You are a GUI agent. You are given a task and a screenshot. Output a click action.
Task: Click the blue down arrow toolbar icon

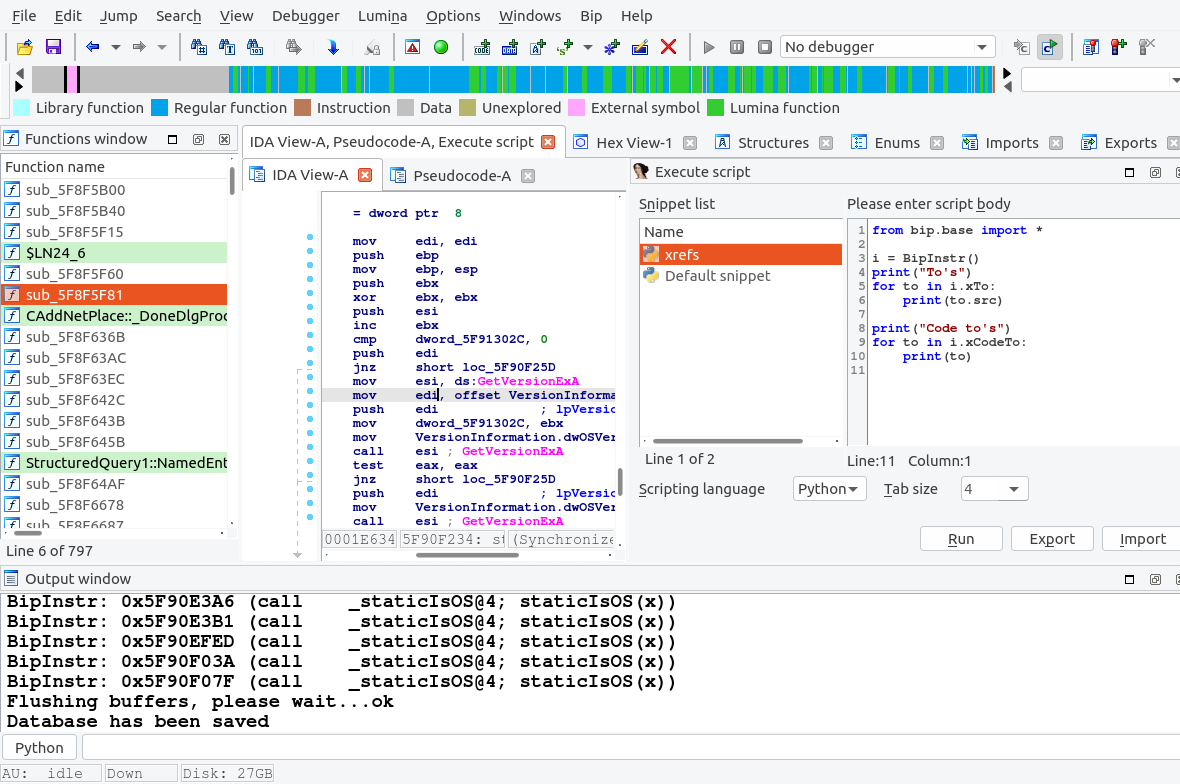coord(333,47)
